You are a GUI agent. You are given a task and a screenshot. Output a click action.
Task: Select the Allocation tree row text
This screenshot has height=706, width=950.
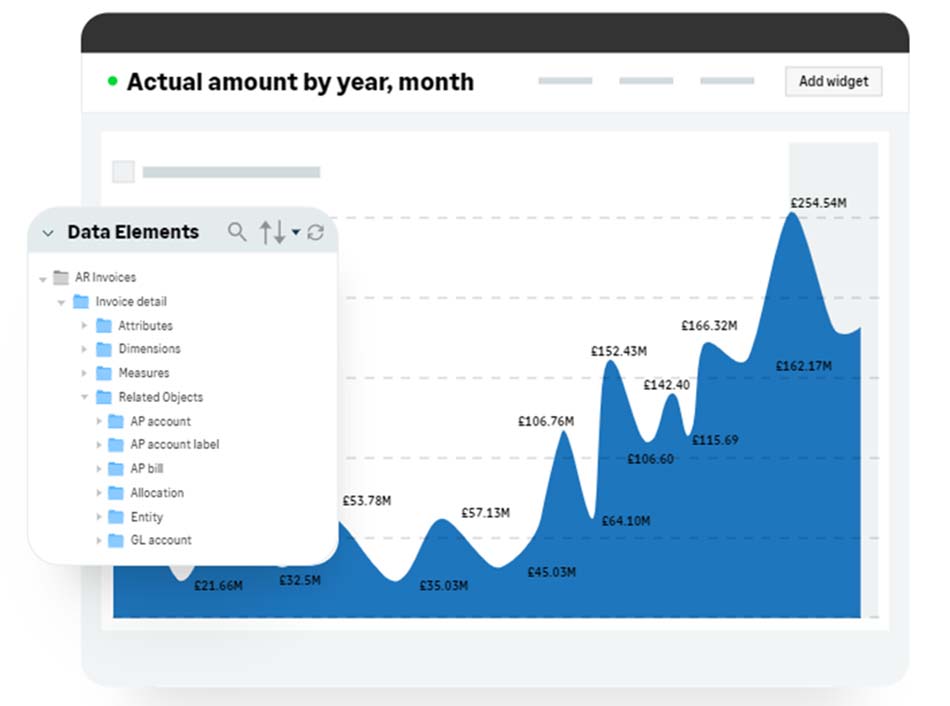click(157, 493)
